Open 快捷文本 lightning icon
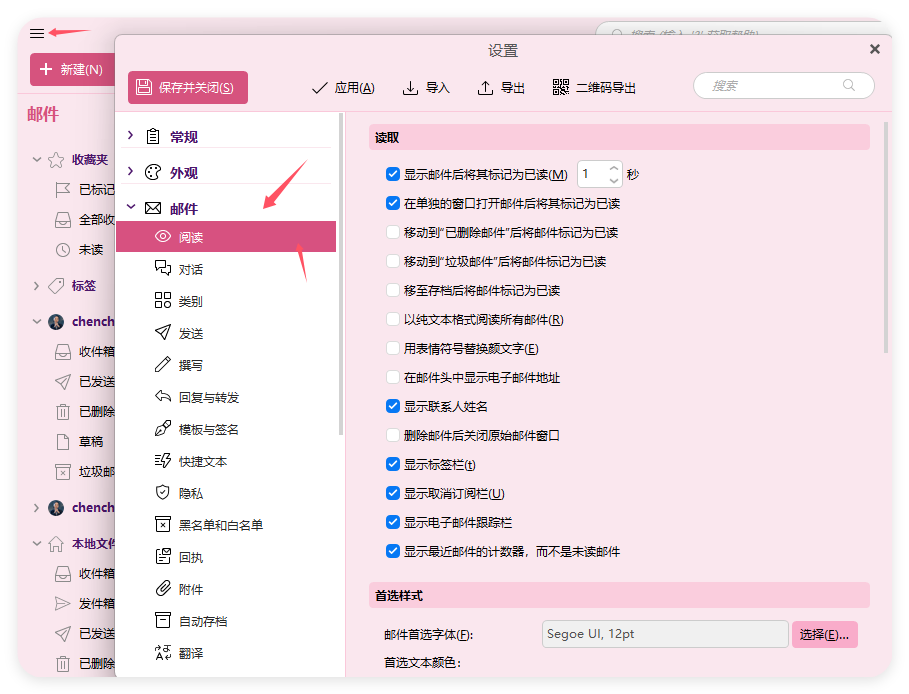This screenshot has height=694, width=909. tap(163, 460)
